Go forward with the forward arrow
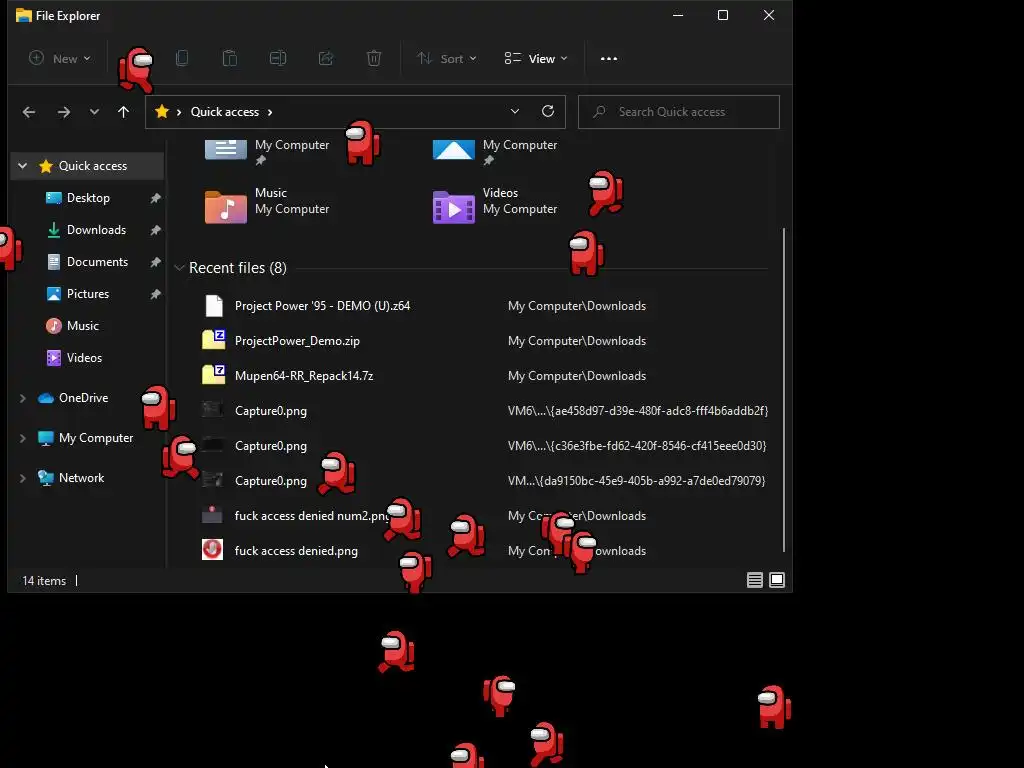 [x=63, y=112]
